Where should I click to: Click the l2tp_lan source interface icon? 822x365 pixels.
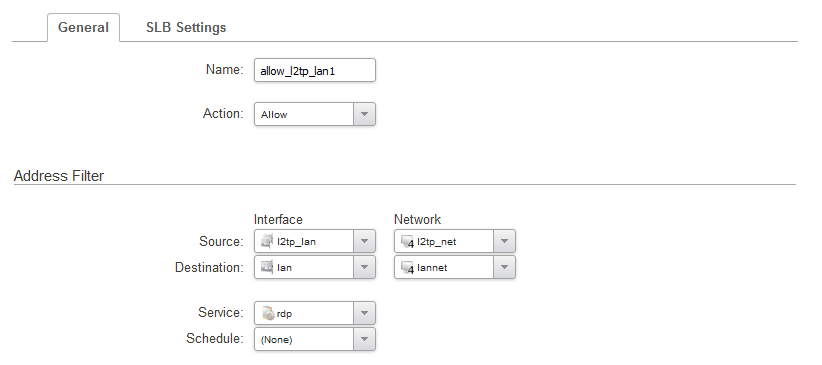(x=267, y=242)
